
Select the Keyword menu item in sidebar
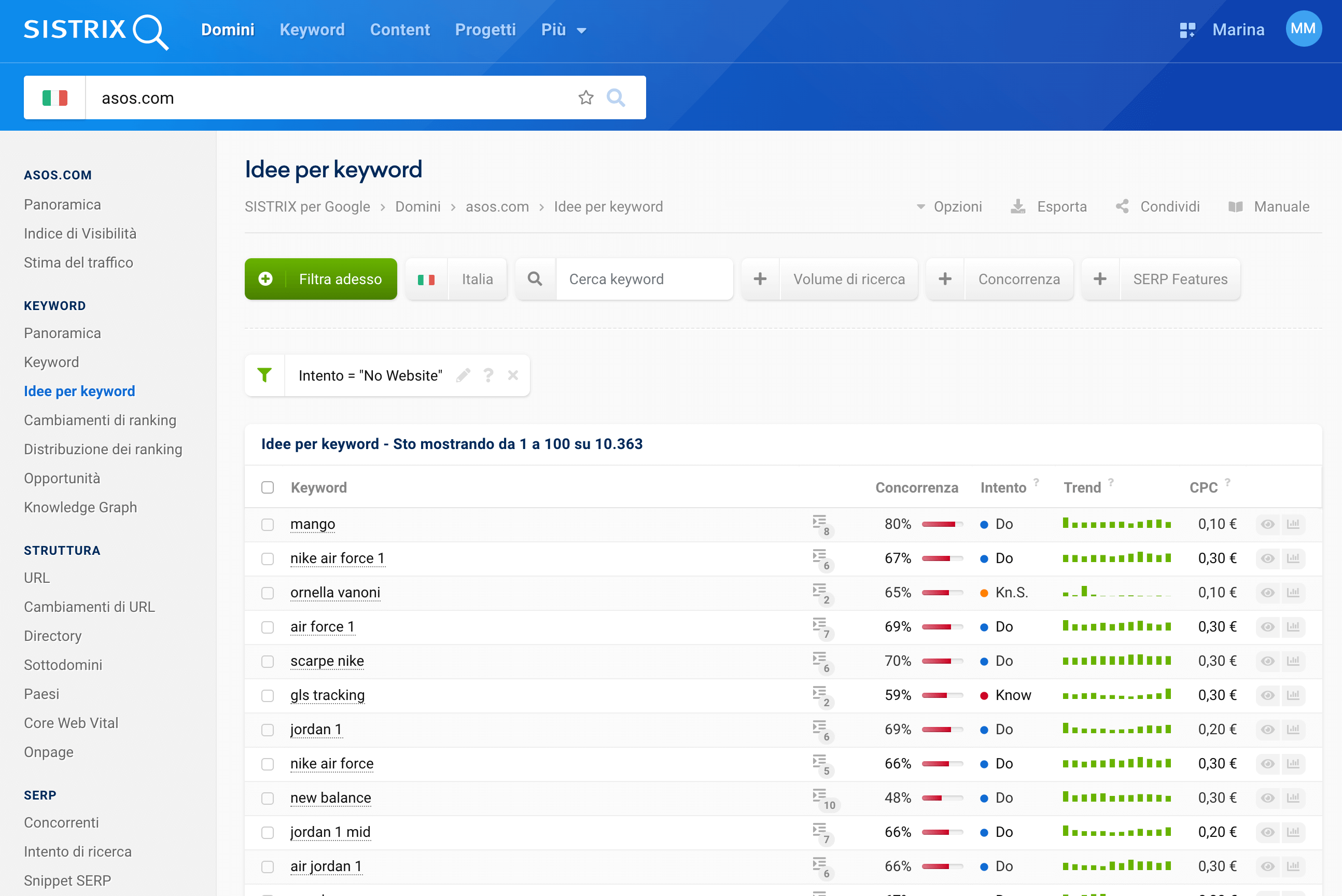pos(52,362)
